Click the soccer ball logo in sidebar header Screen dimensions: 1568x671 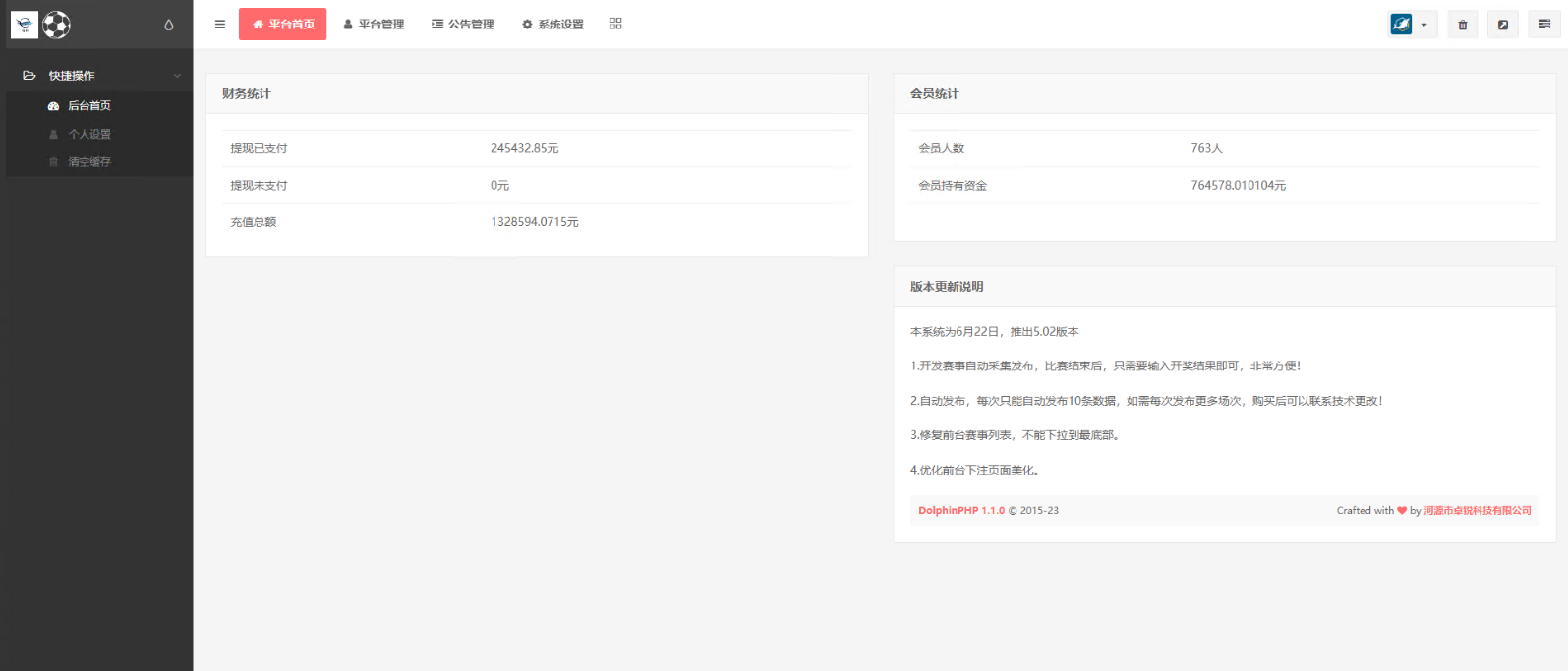pyautogui.click(x=56, y=25)
